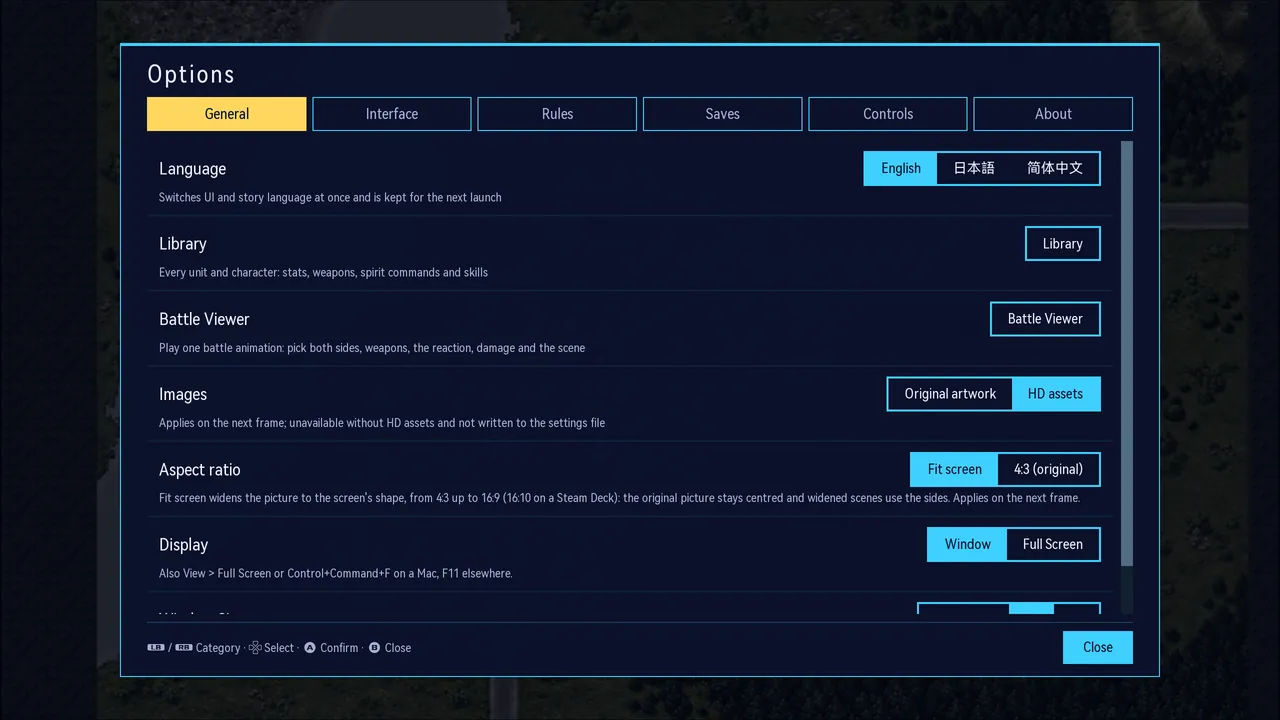Click the 'Select' hint text in the footer
Image resolution: width=1280 pixels, height=720 pixels.
(279, 648)
